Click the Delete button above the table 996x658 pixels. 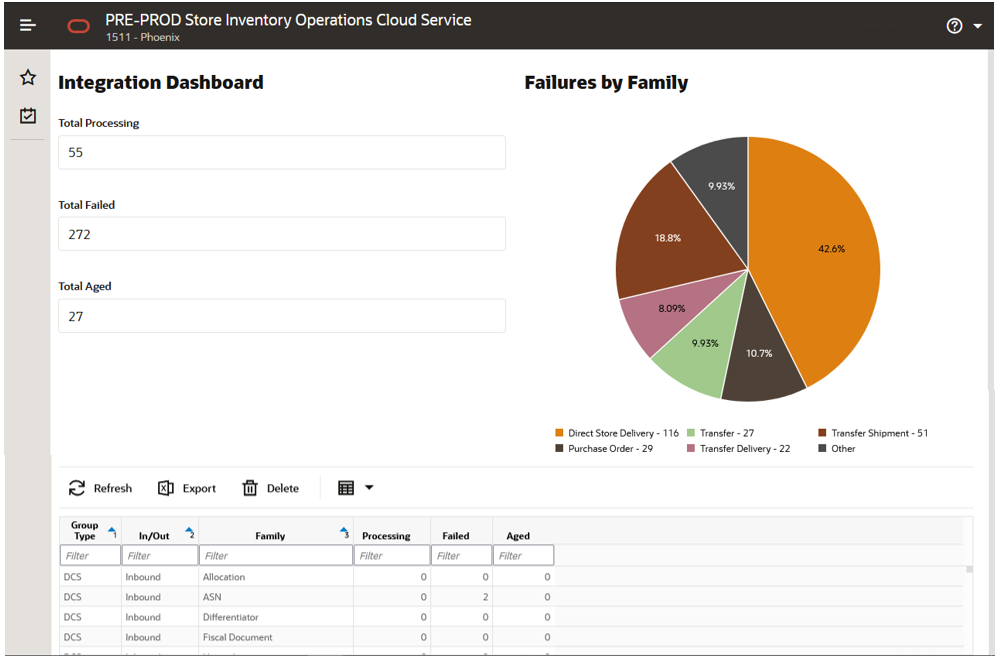point(271,488)
